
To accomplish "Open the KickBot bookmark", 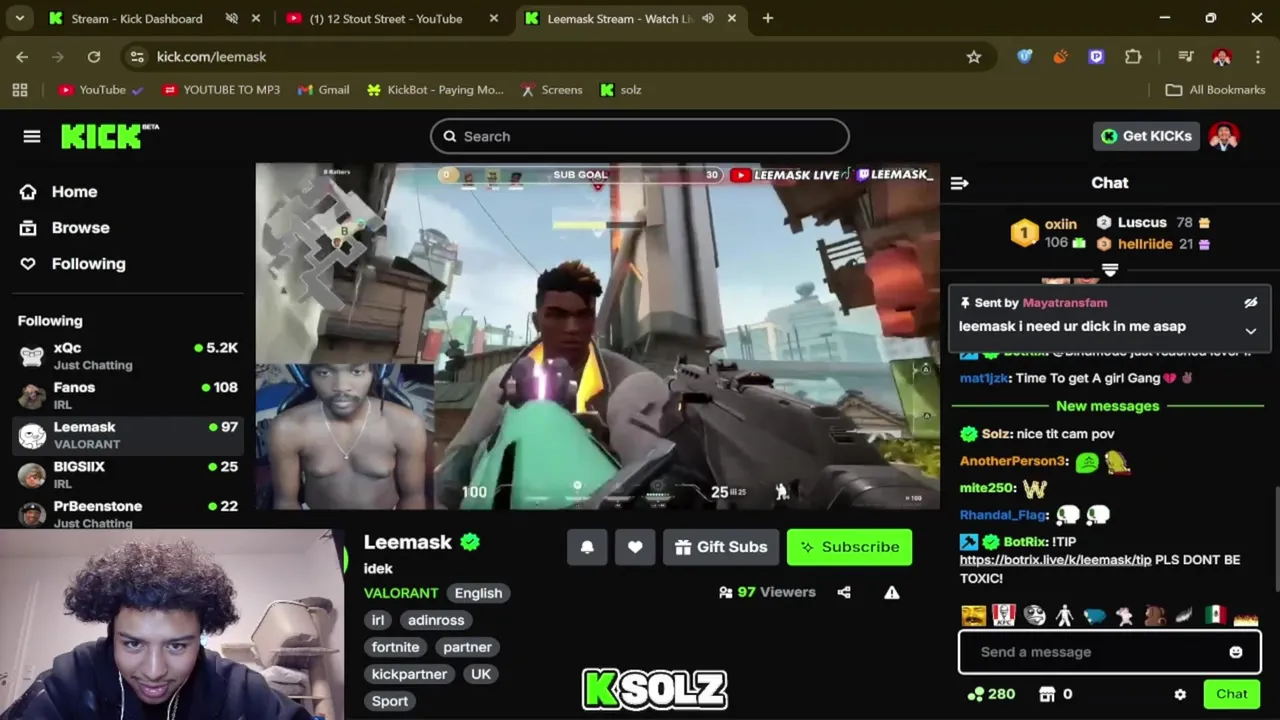I will [x=435, y=90].
